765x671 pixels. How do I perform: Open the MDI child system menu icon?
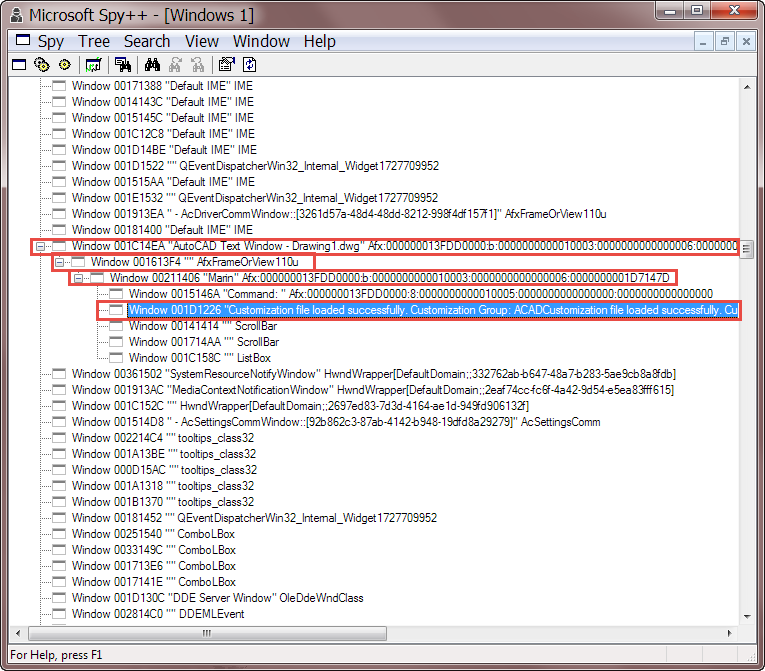[22, 41]
